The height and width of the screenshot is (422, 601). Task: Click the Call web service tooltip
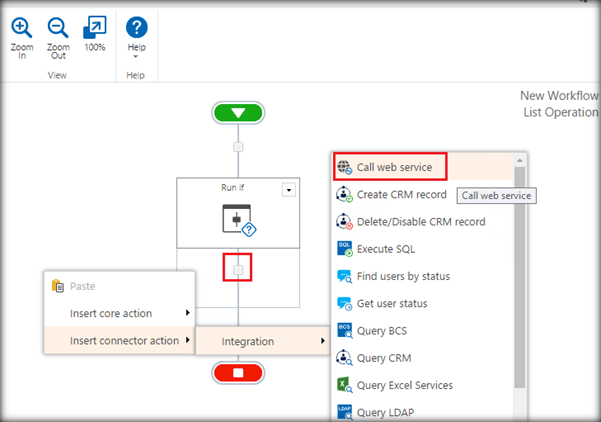tap(496, 195)
